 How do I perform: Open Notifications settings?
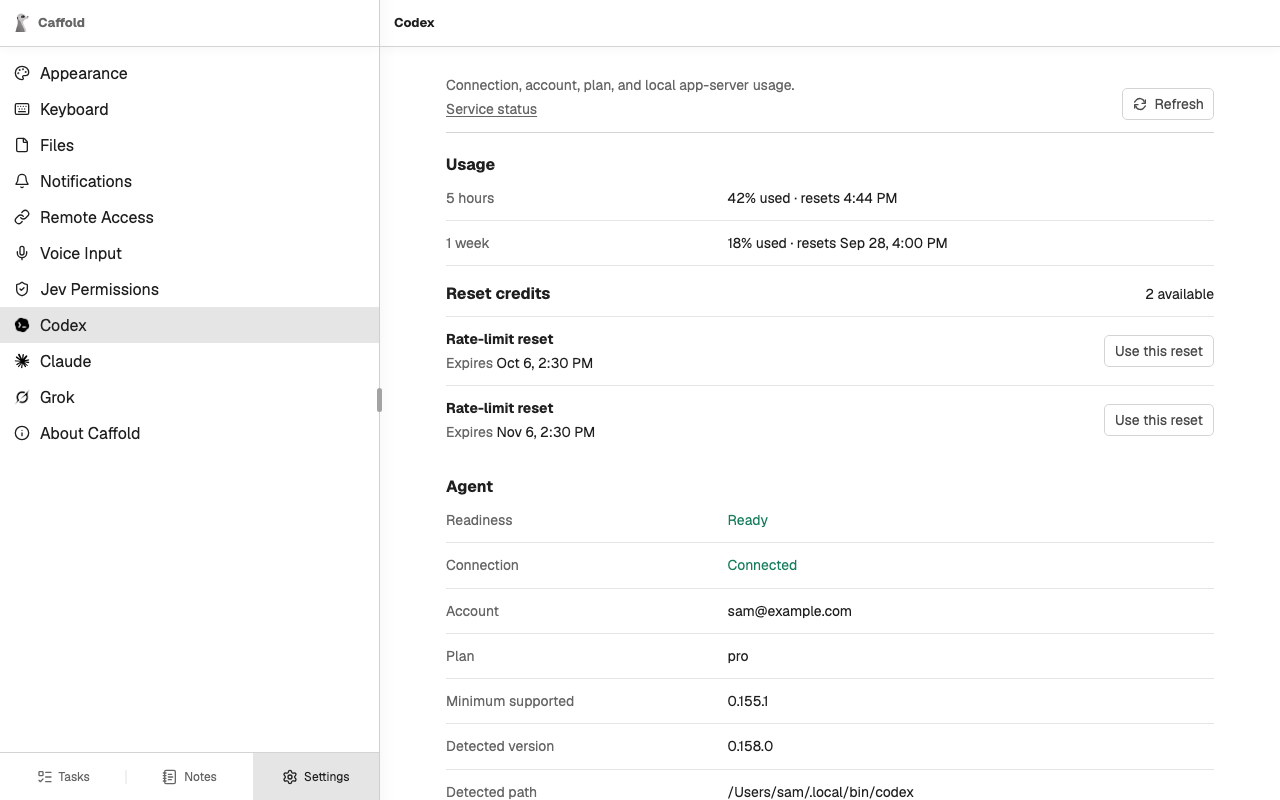click(189, 181)
